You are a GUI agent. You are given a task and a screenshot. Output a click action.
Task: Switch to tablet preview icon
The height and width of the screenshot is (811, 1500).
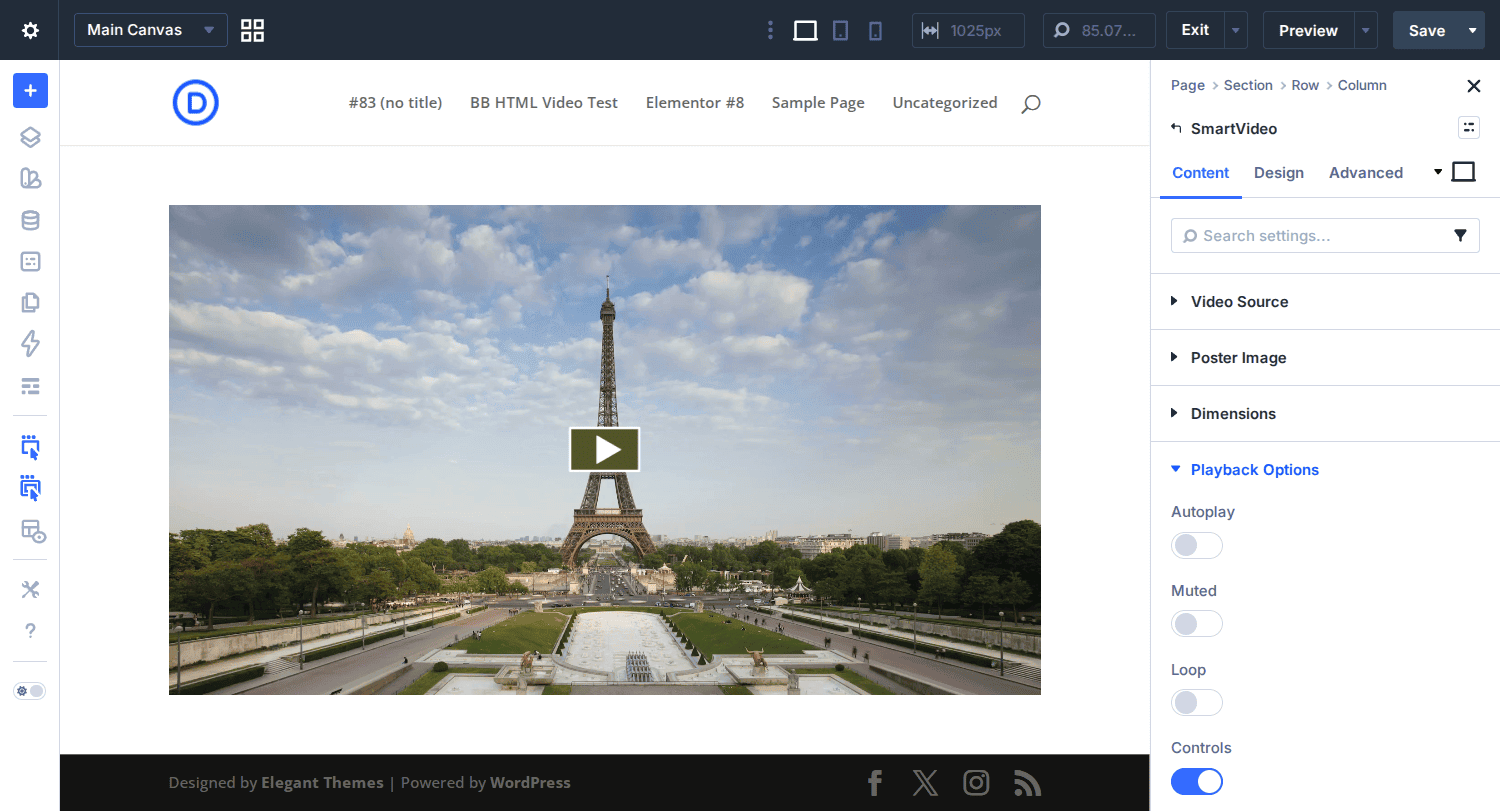point(840,30)
